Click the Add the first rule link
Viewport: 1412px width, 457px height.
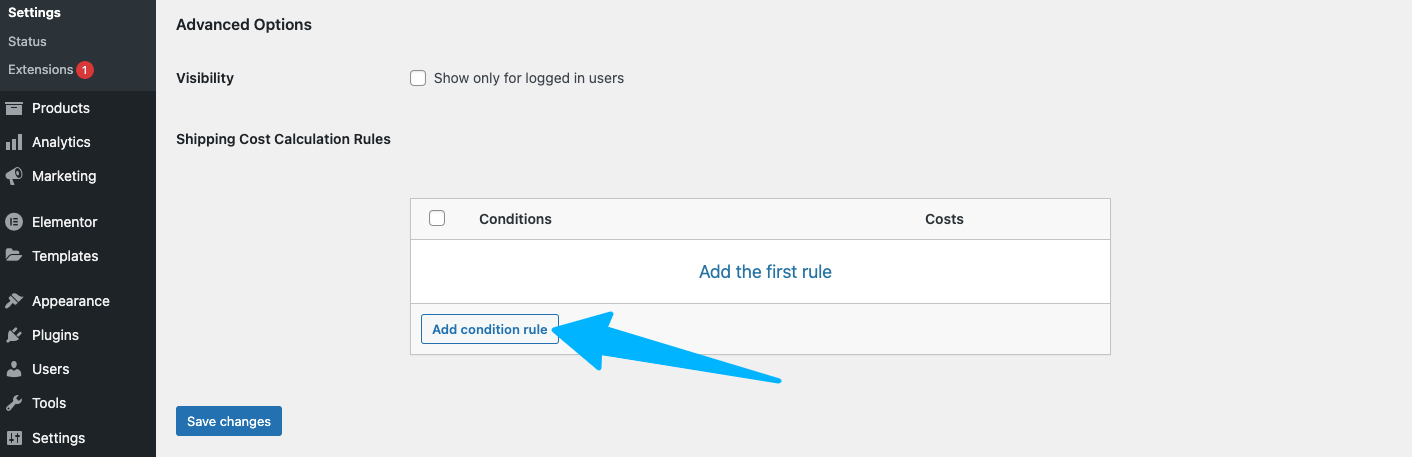coord(765,271)
